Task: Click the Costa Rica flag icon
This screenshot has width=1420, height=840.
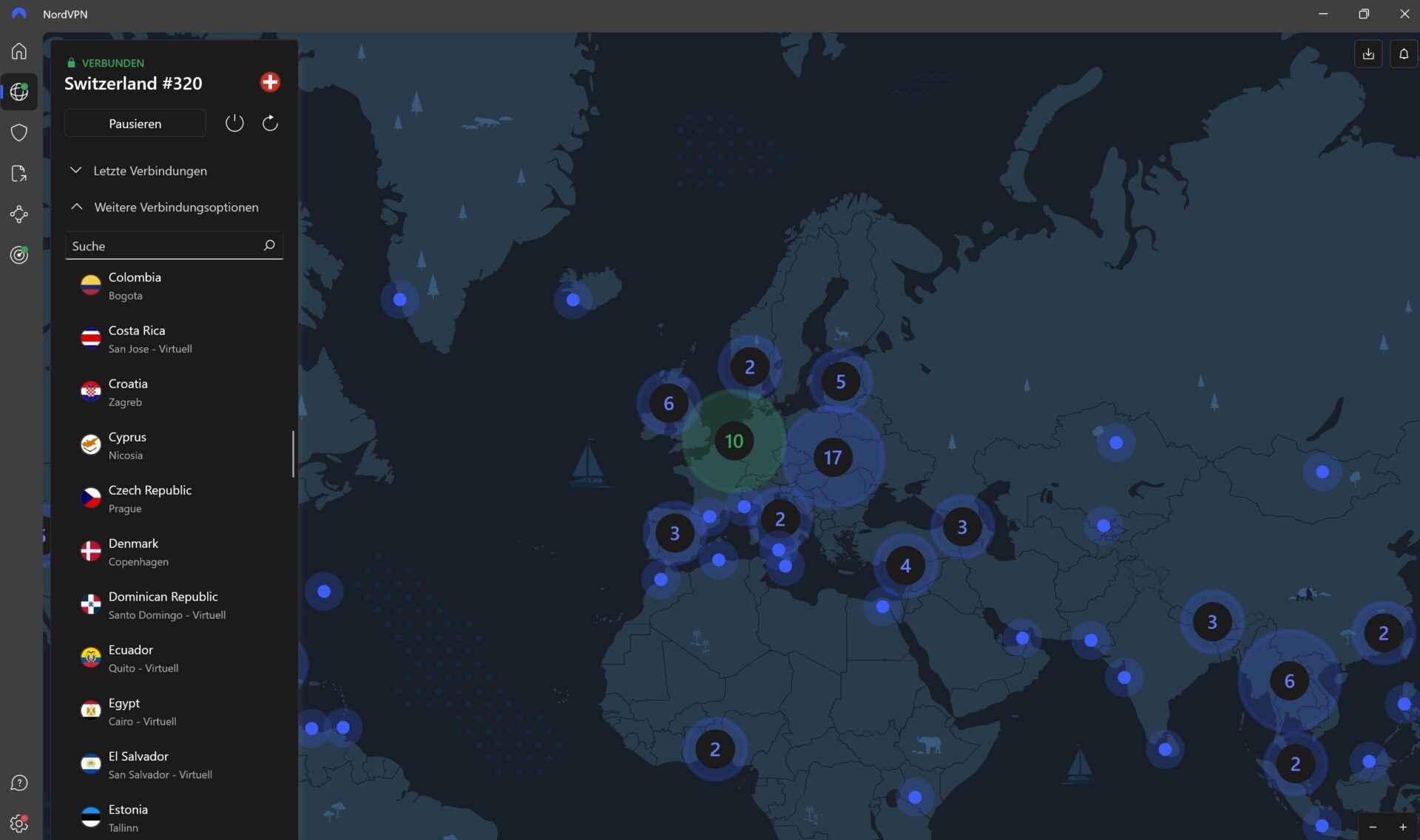Action: point(91,338)
